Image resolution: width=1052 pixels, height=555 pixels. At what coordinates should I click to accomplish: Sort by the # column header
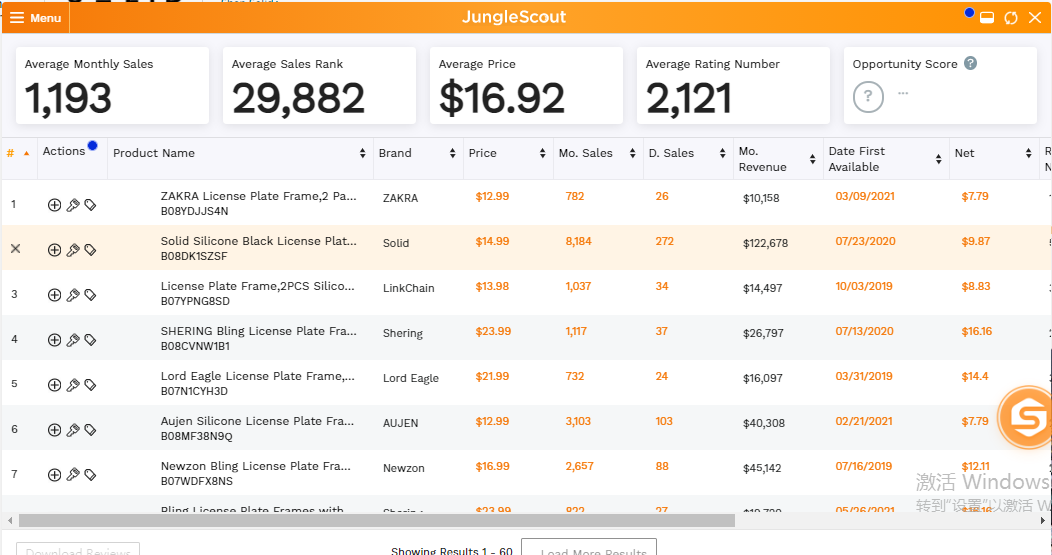click(x=19, y=153)
